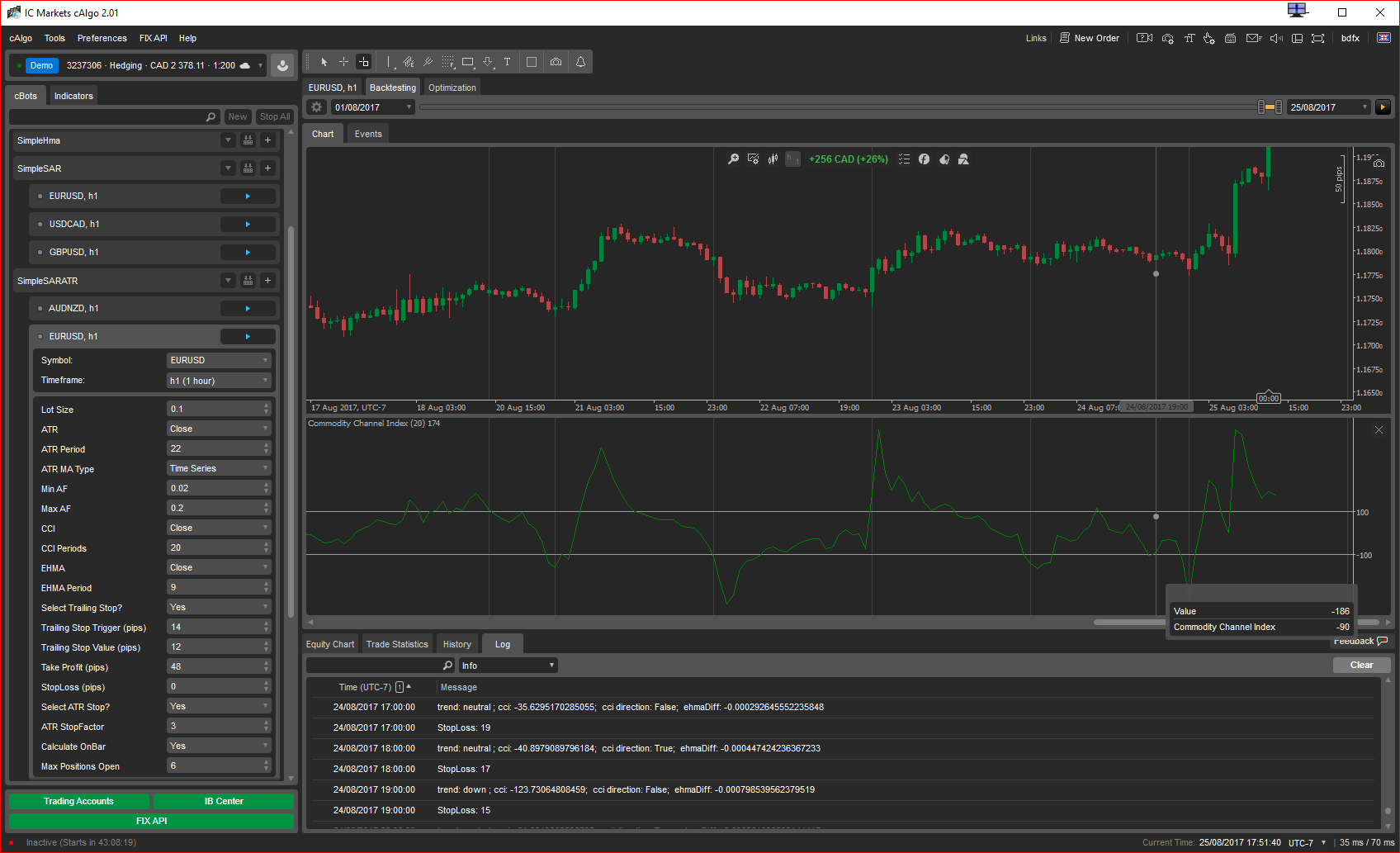Image resolution: width=1400 pixels, height=853 pixels.
Task: Select the equidistant channel tool
Action: [x=408, y=62]
